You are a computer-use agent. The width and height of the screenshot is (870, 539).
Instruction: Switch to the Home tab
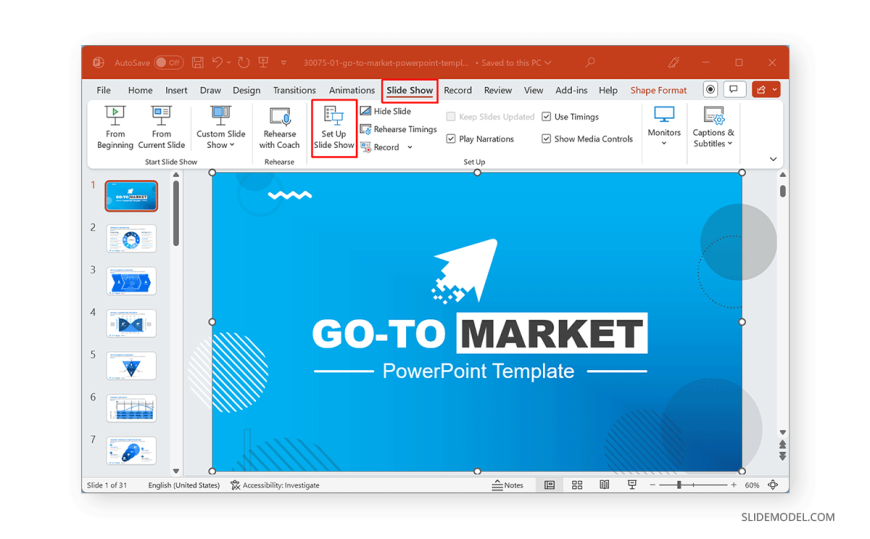140,90
